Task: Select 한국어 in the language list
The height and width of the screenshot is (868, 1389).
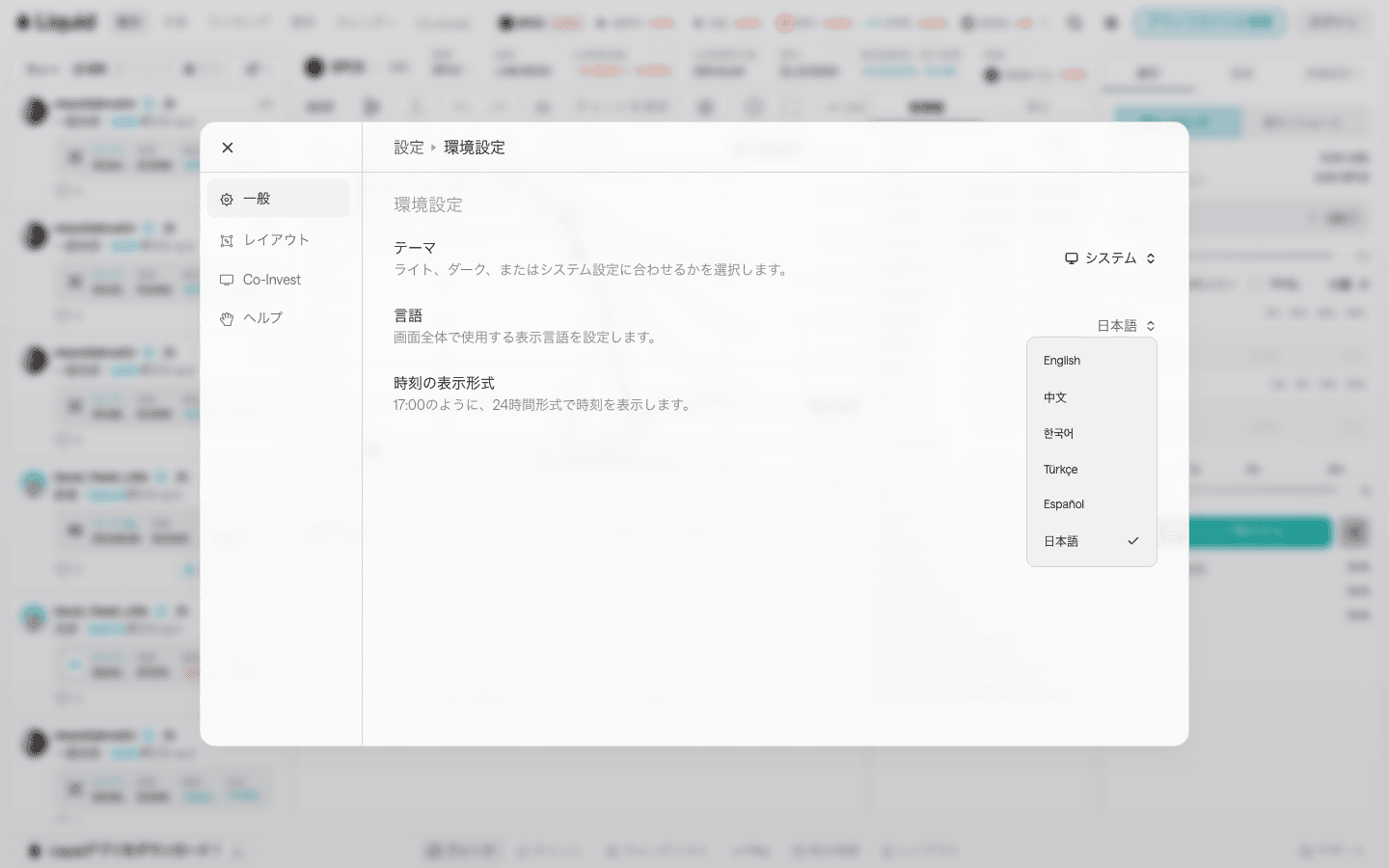Action: click(x=1092, y=433)
